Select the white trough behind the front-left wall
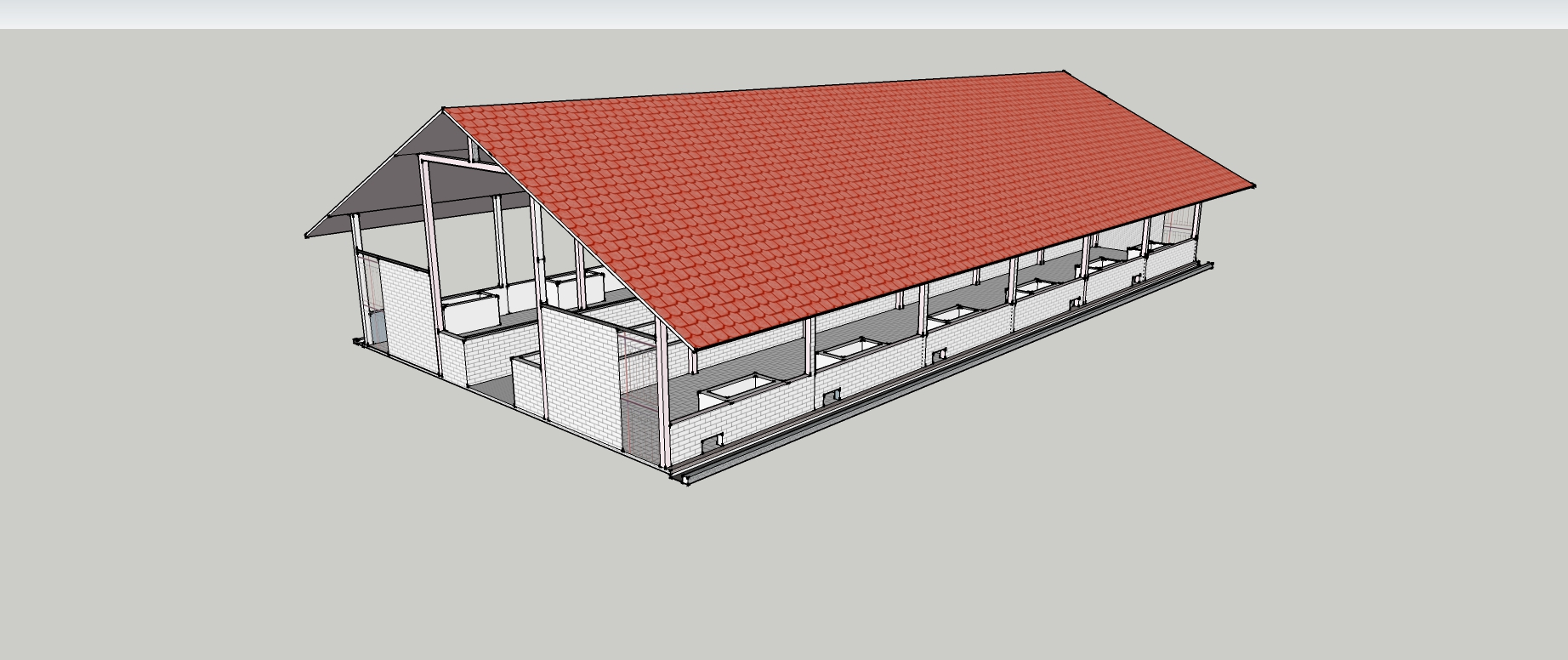 tap(469, 313)
